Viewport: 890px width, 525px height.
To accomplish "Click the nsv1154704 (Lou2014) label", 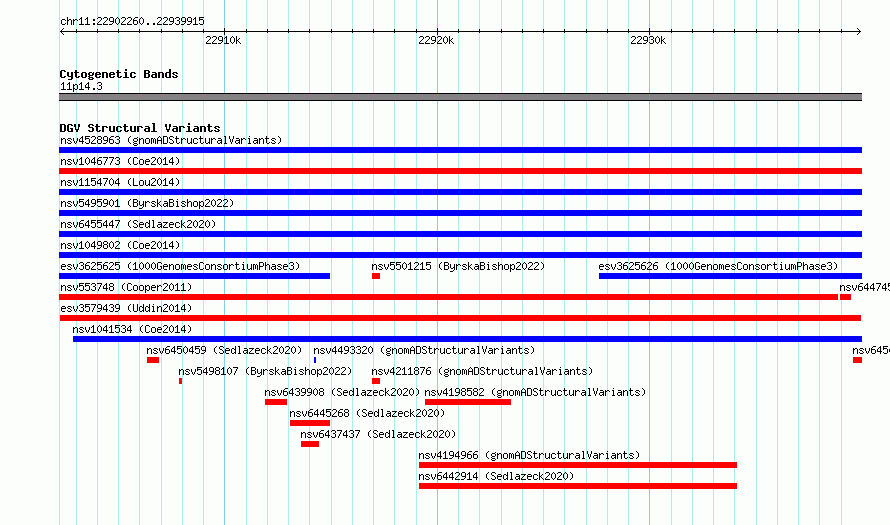I will pos(120,182).
